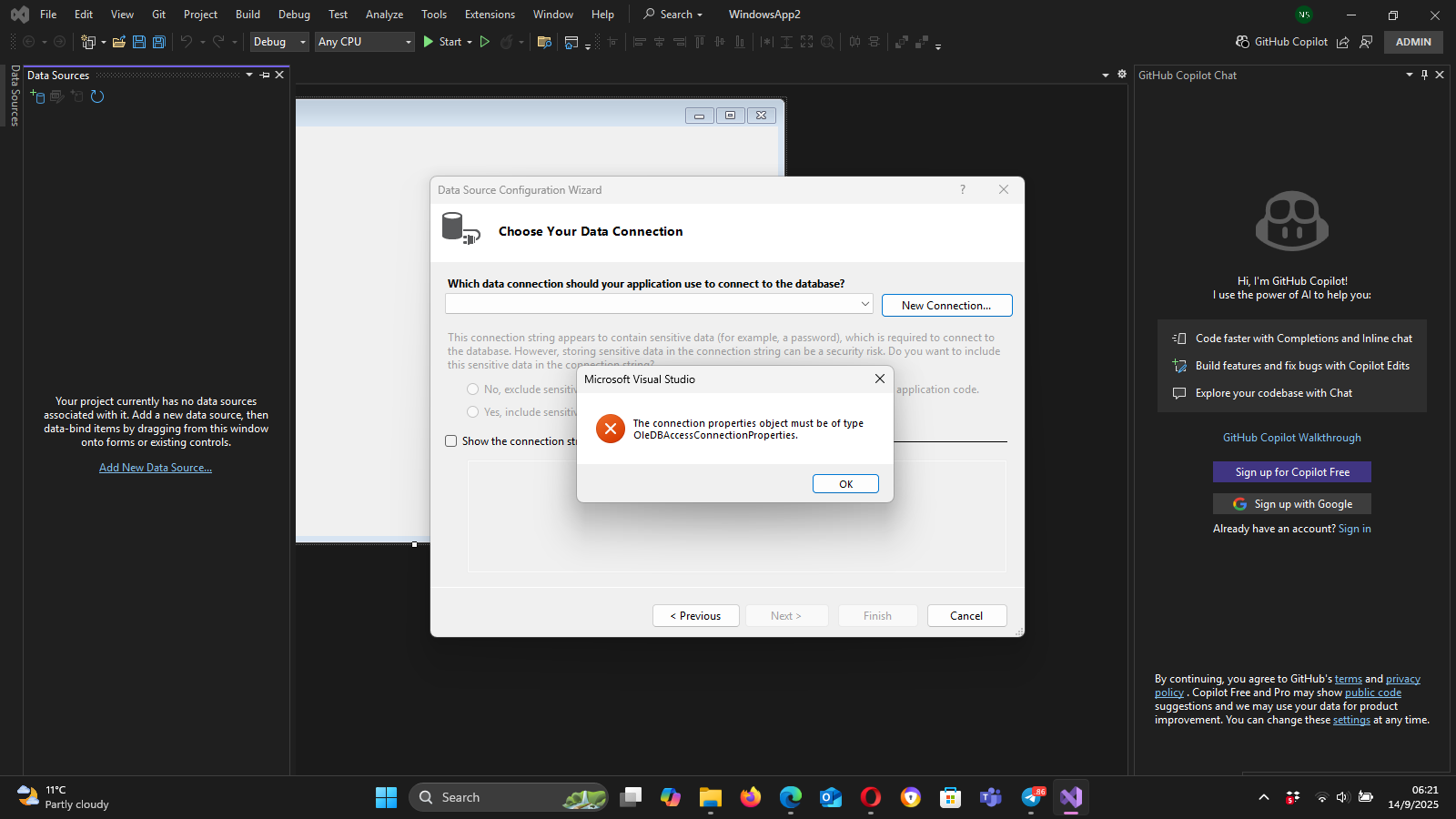
Task: Click the gear settings icon above the designer
Action: pos(1122,75)
